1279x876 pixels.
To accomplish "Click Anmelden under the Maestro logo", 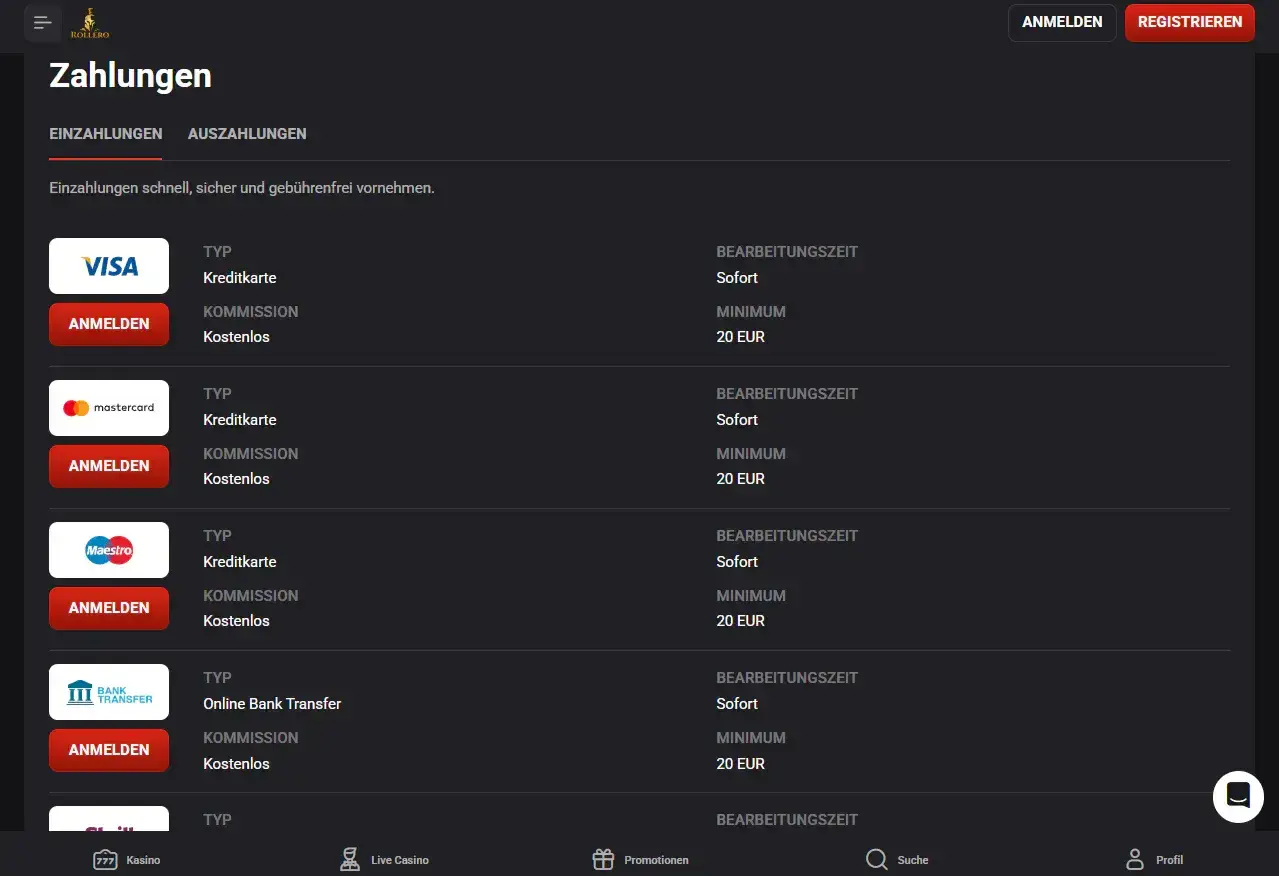I will pos(109,608).
